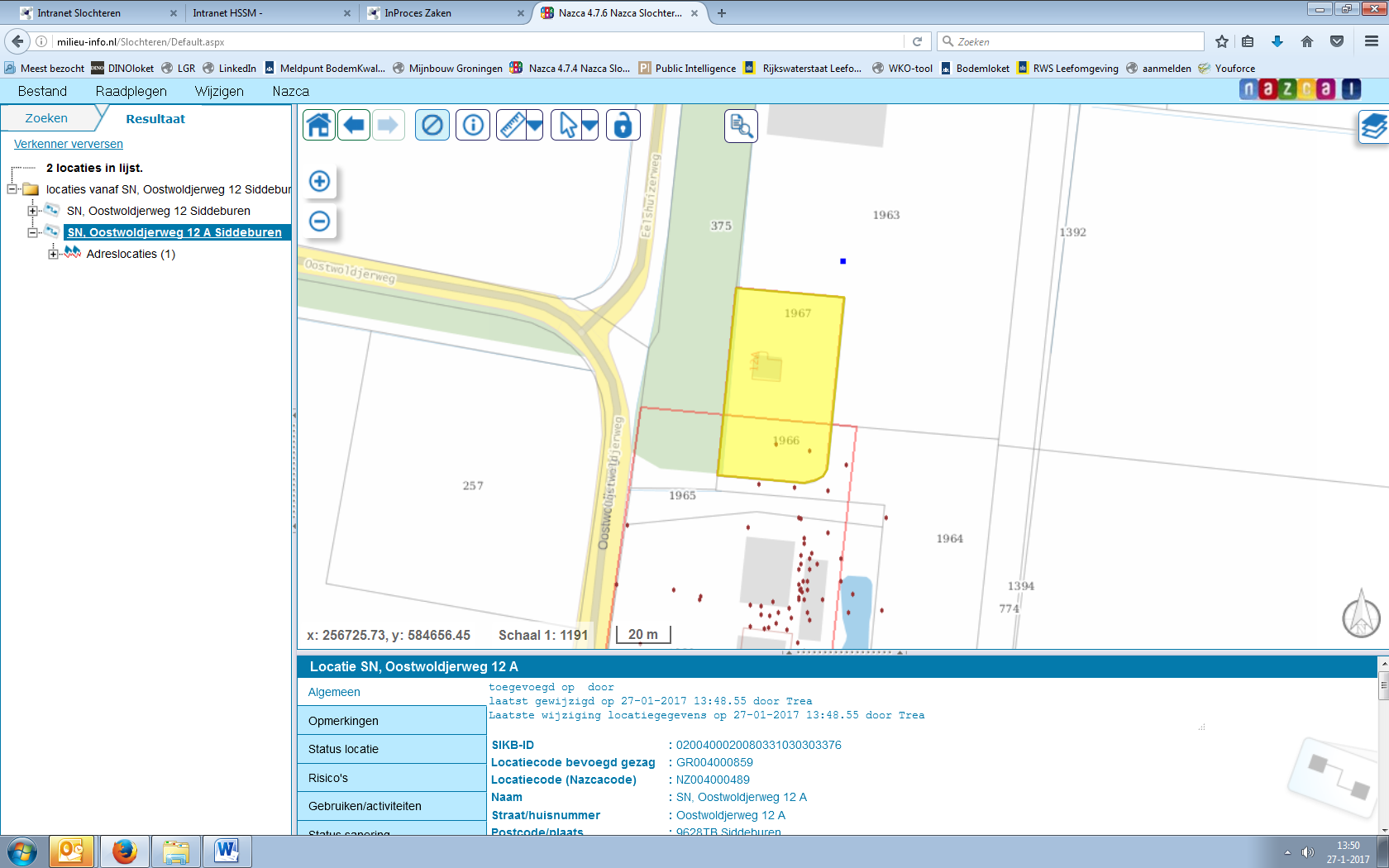1389x868 pixels.
Task: Zoom in with the plus button
Action: (x=320, y=181)
